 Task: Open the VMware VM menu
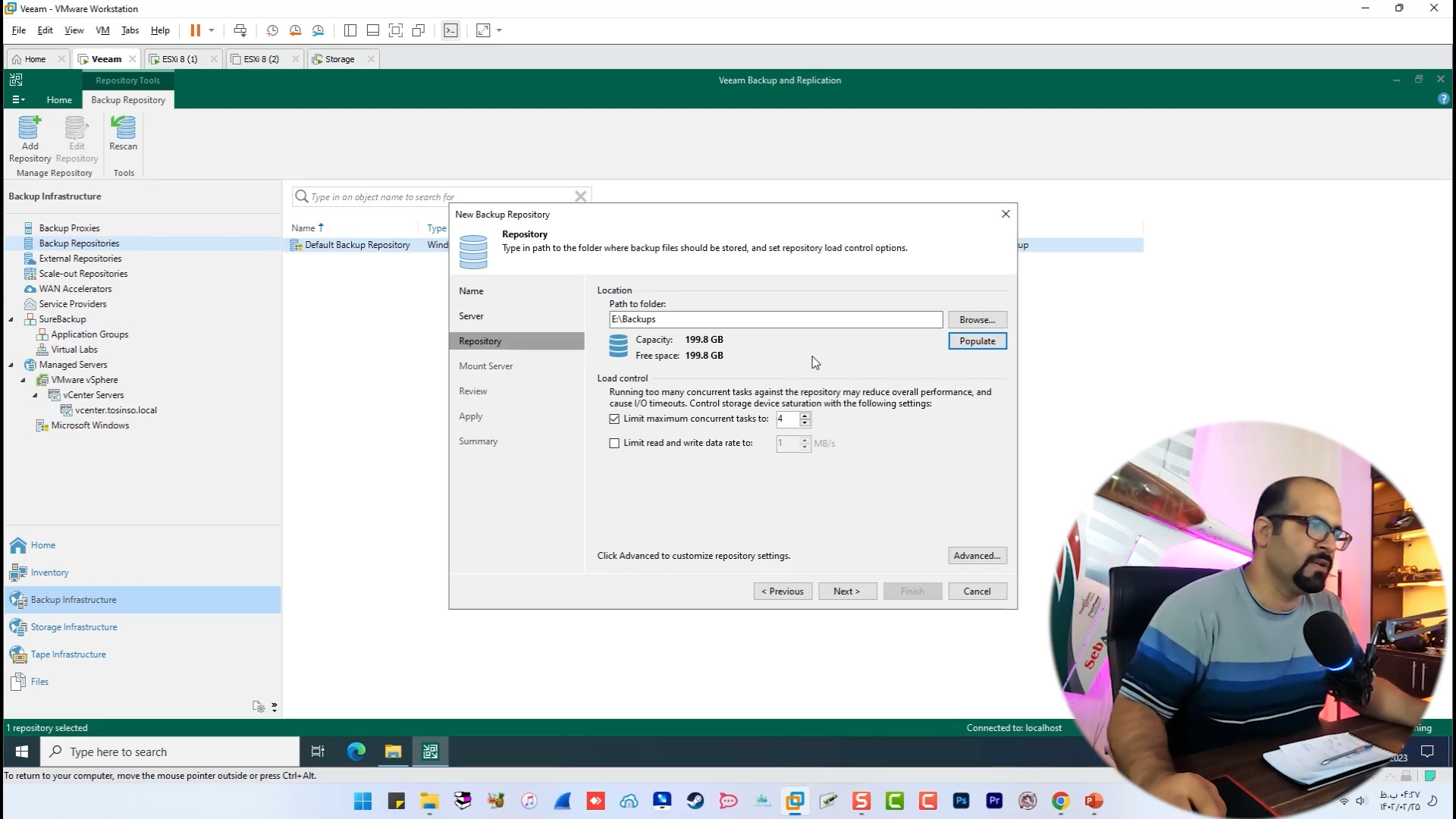click(102, 30)
